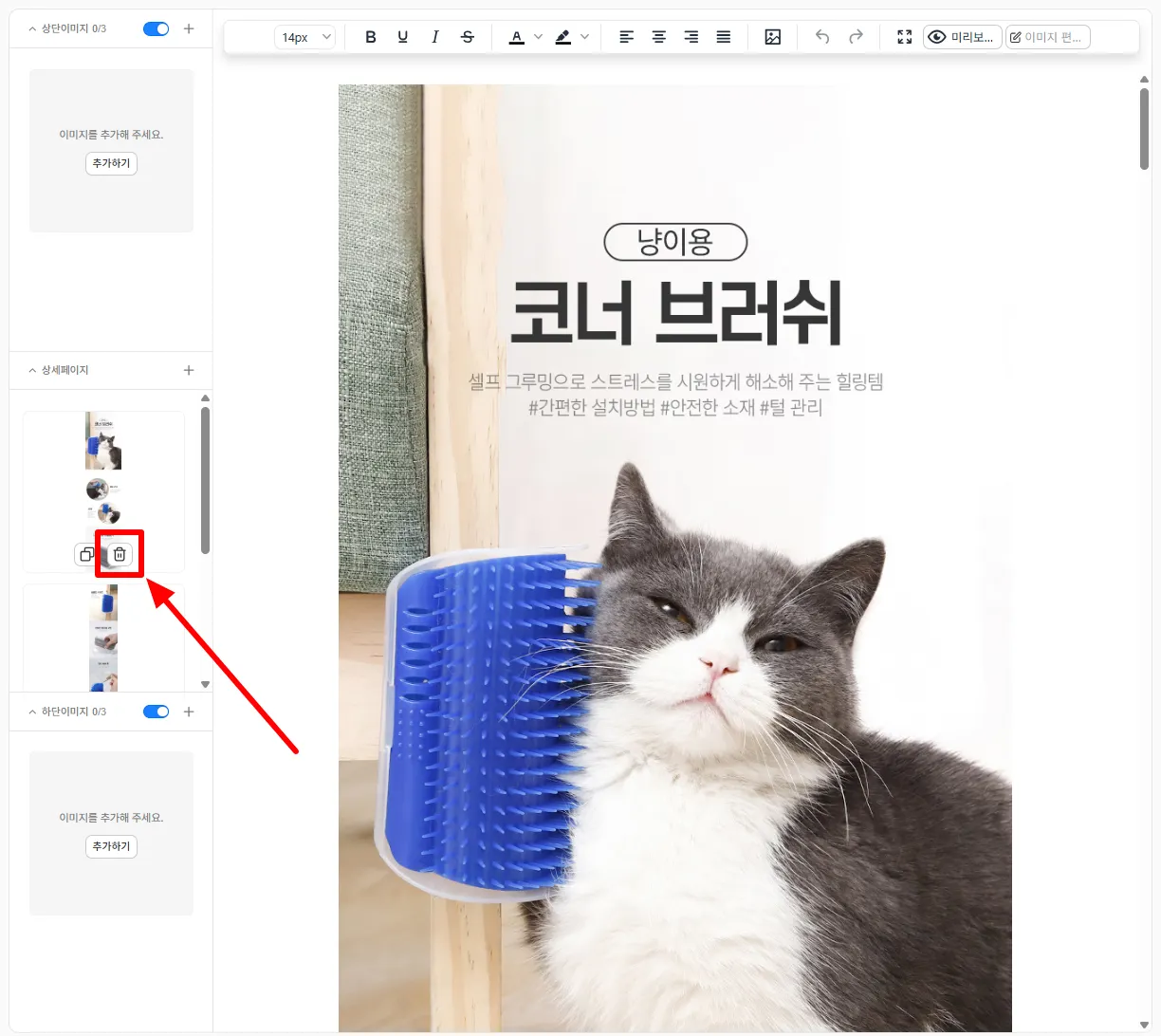Select the cat brush image in the editor
The width and height of the screenshot is (1161, 1036).
(675, 558)
